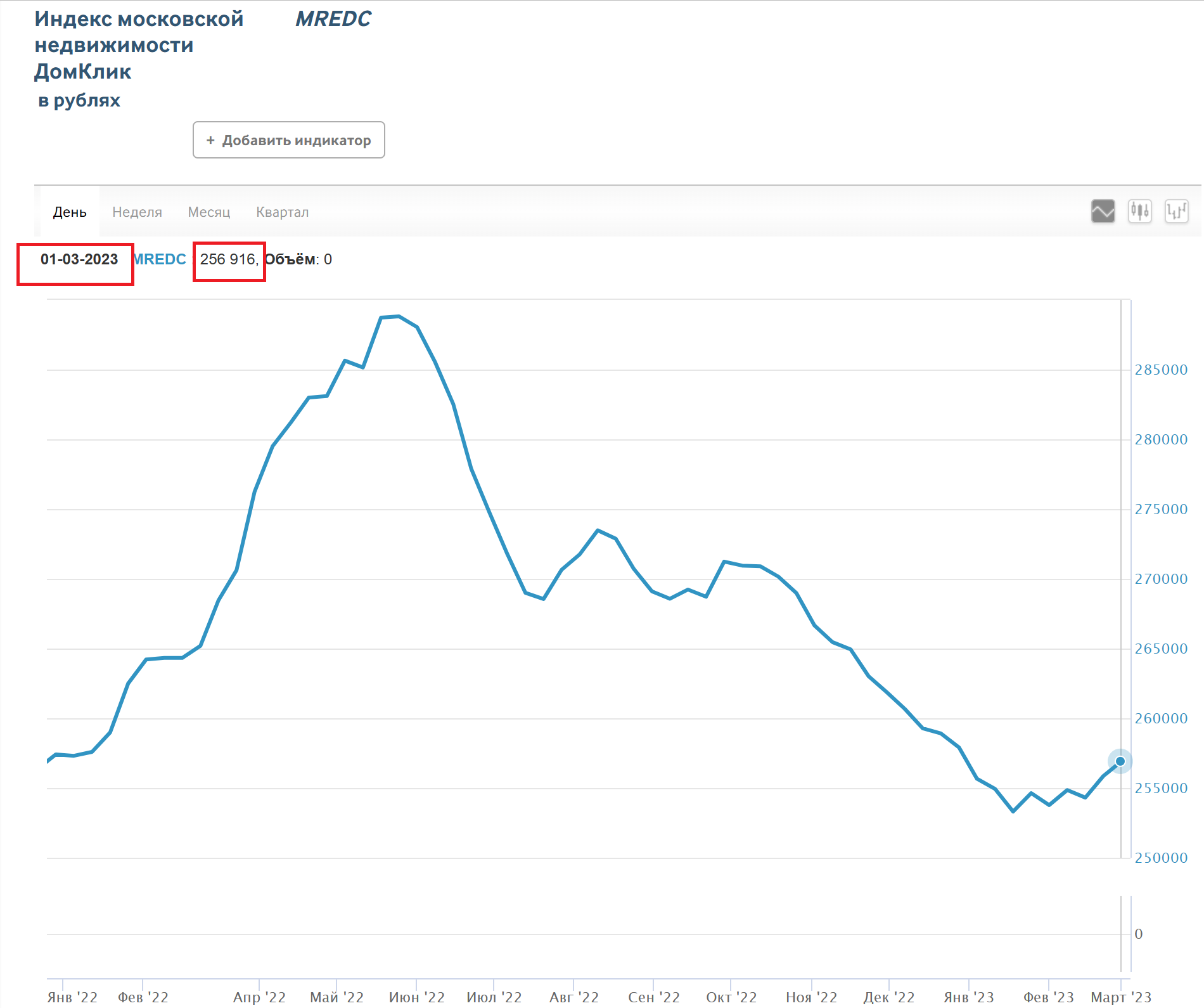Click the Сен '22 axis label
The height and width of the screenshot is (1008, 1204).
click(653, 997)
